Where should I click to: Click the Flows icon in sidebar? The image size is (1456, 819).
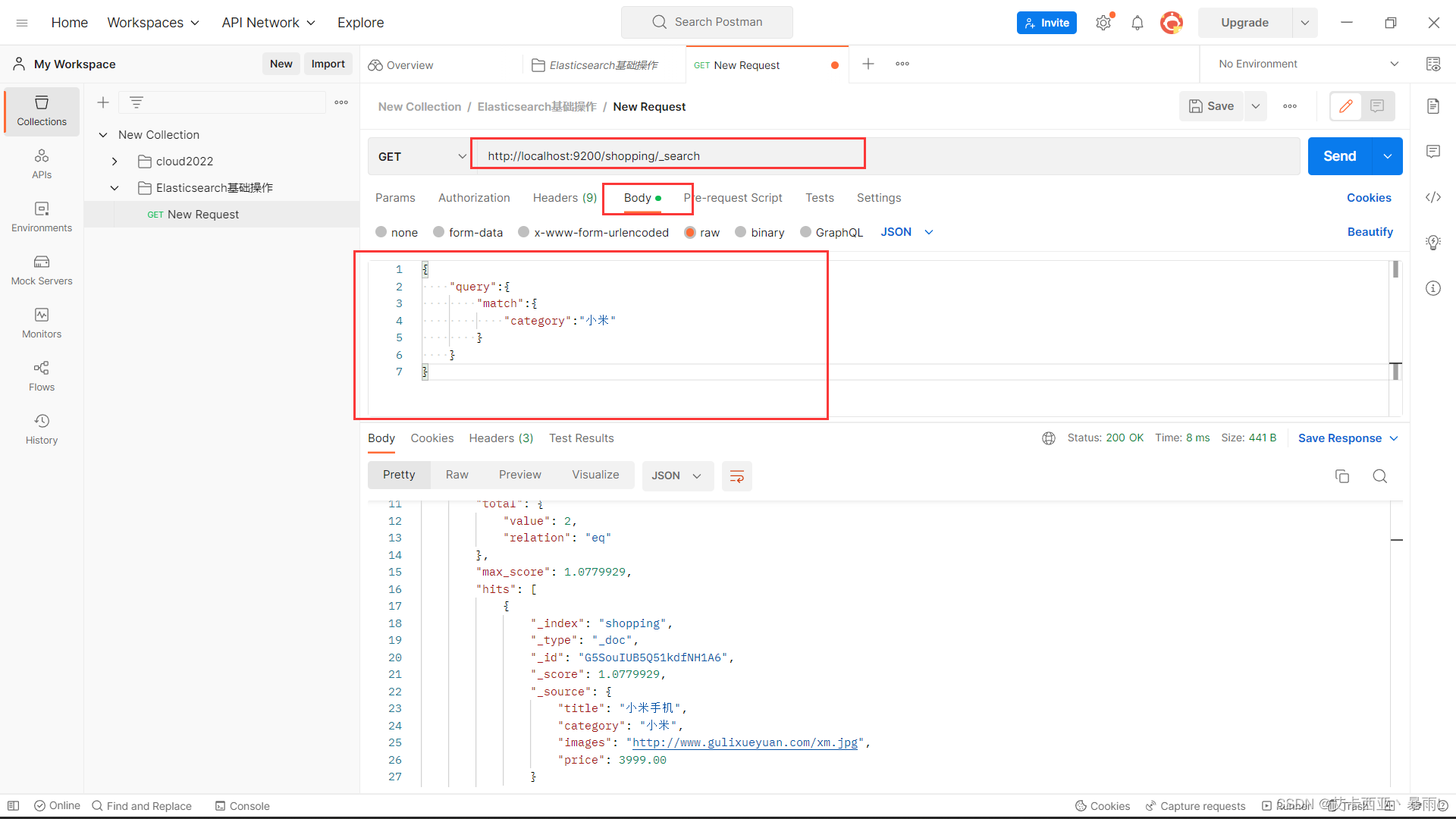40,375
